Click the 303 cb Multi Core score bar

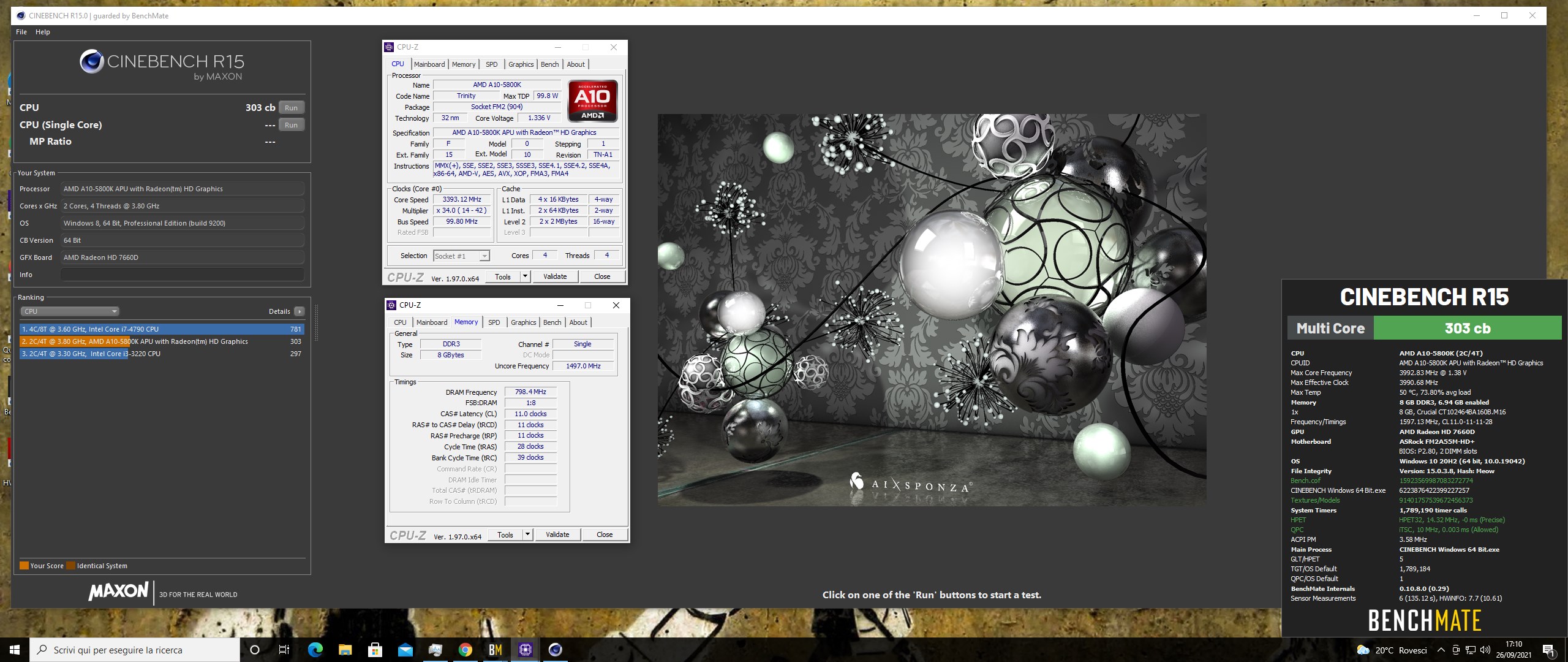pos(1468,328)
